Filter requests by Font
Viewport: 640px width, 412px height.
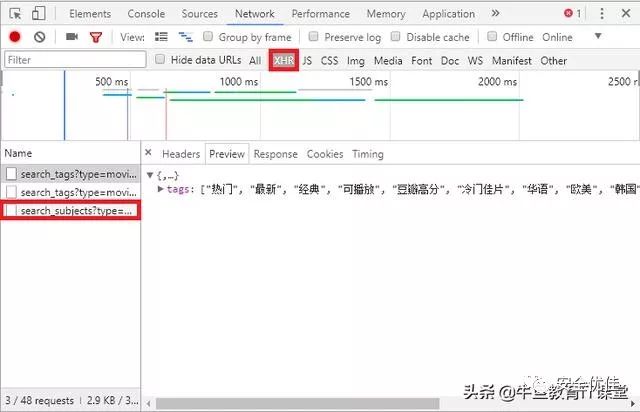(422, 60)
